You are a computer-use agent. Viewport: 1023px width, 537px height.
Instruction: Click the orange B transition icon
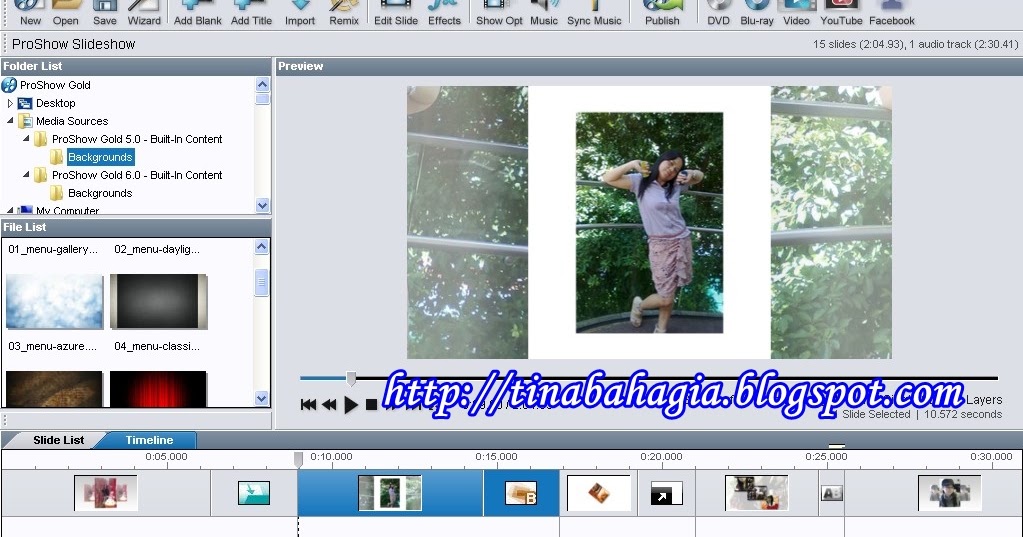click(521, 493)
